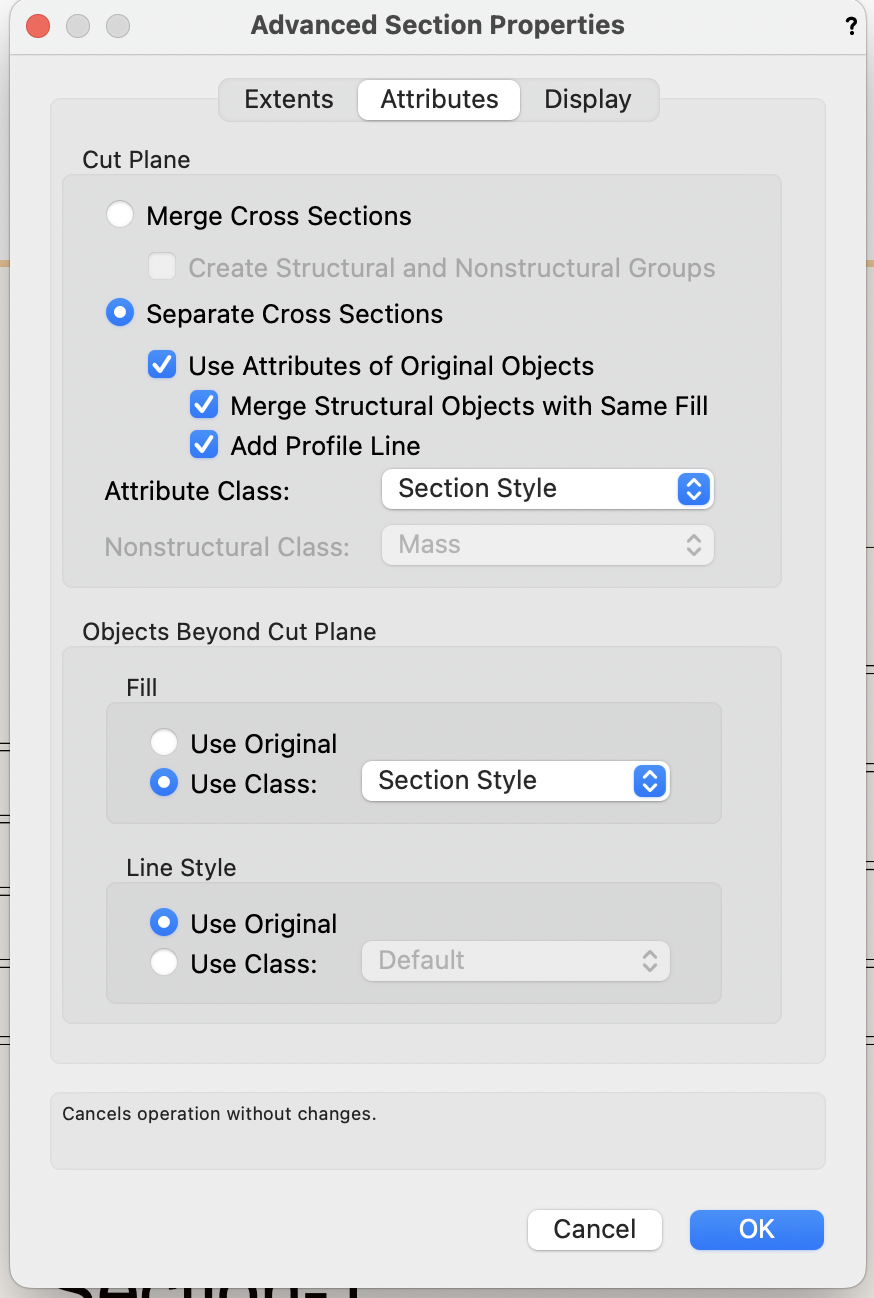
Task: Switch to the Display tab
Action: (587, 99)
